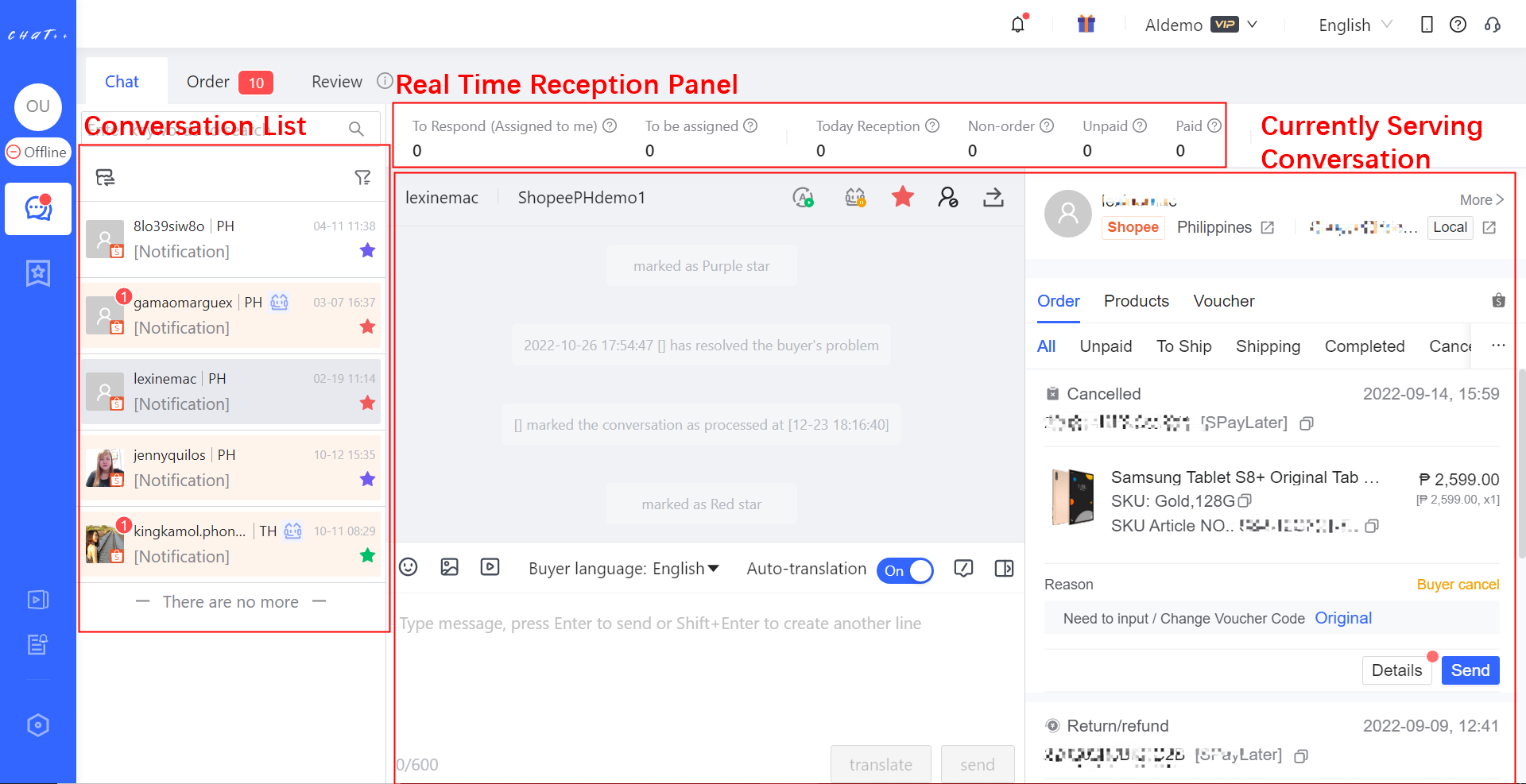This screenshot has width=1526, height=784.
Task: Click the notification bell icon
Action: (1017, 25)
